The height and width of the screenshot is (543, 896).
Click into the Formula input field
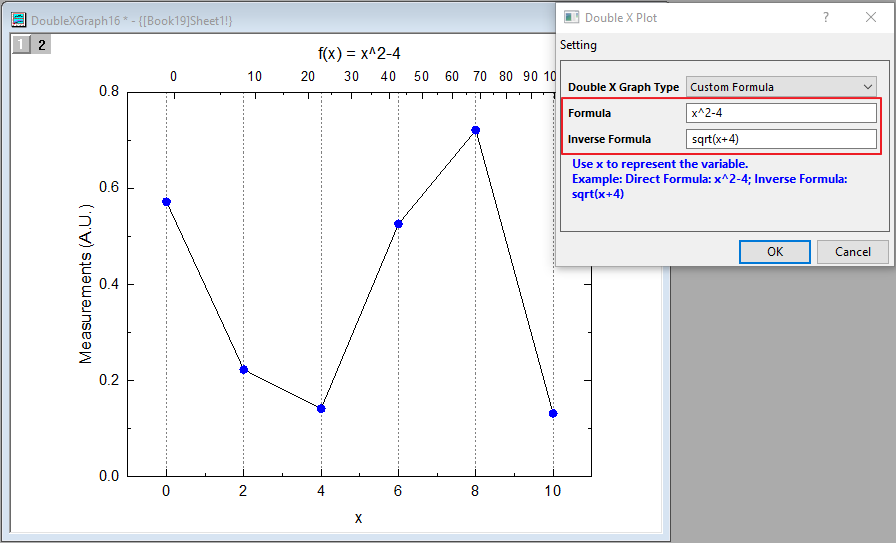(781, 113)
